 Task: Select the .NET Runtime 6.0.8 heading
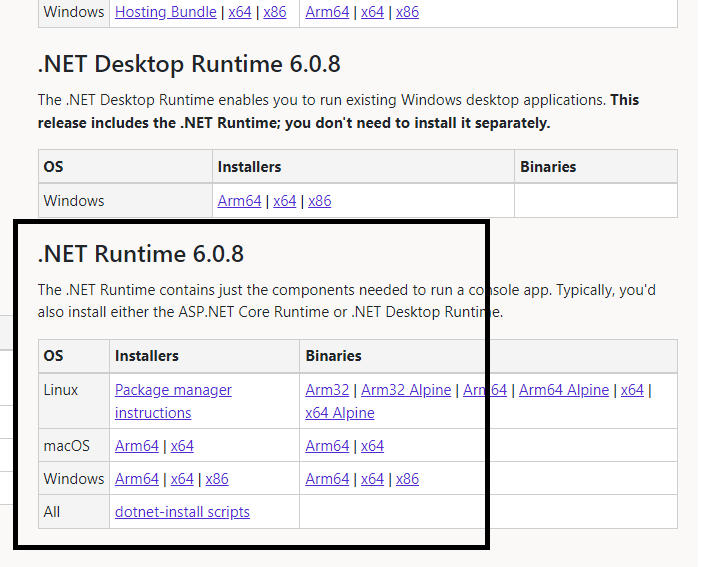(140, 254)
